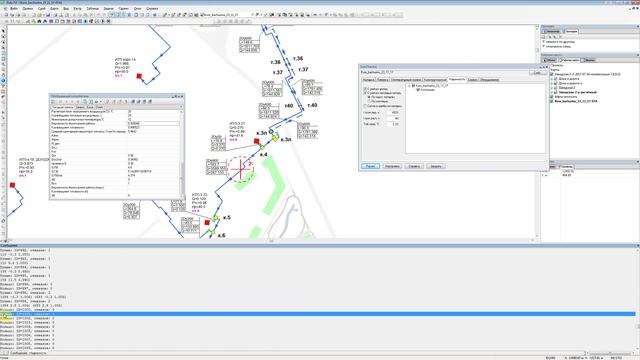
Task: Click yellow node к.6 on map
Action: [213, 232]
